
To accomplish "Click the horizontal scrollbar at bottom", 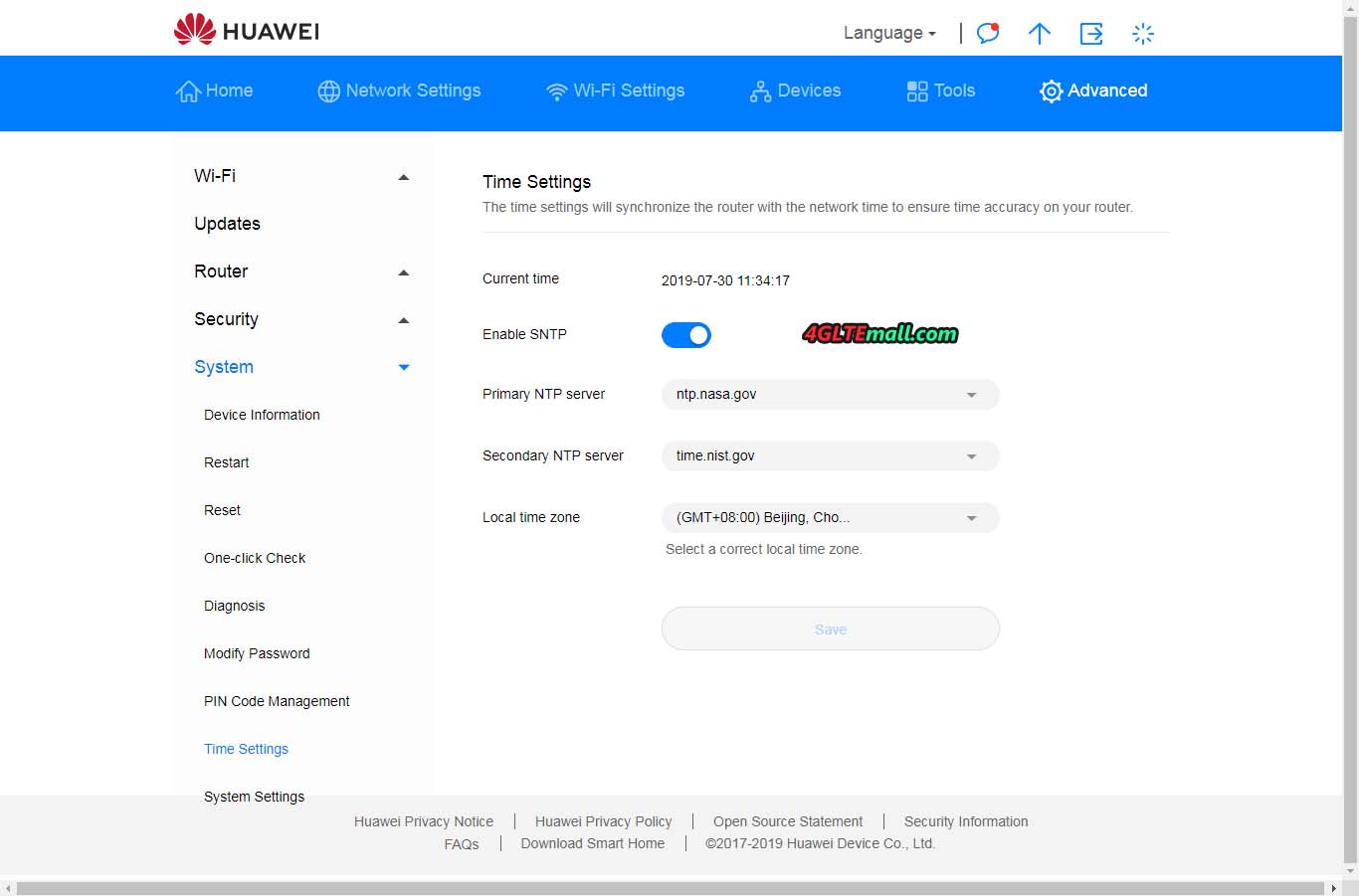I will (x=673, y=887).
